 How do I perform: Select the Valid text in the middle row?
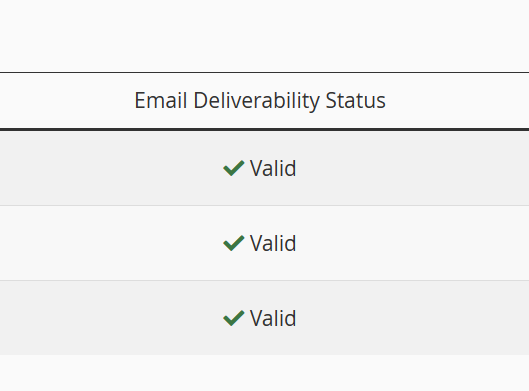(x=273, y=243)
